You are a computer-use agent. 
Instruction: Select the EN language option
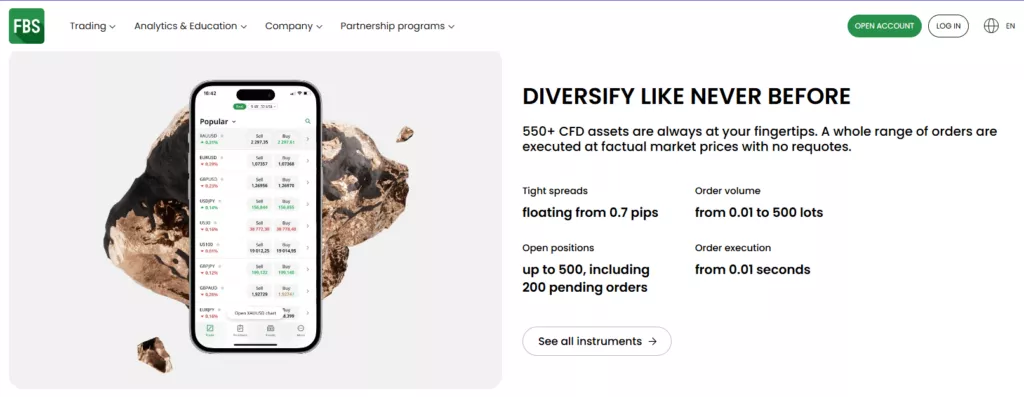coord(1010,26)
